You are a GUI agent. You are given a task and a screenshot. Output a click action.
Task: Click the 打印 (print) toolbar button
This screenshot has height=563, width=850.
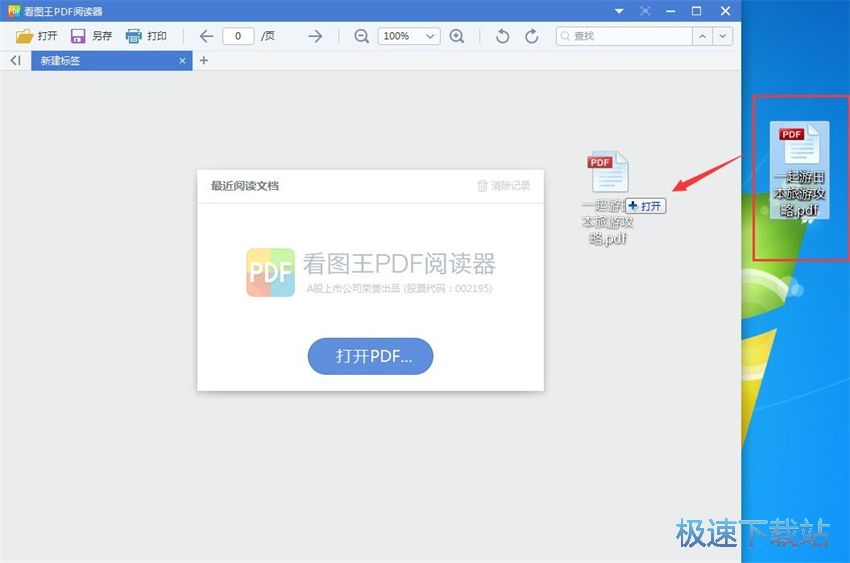pos(146,36)
